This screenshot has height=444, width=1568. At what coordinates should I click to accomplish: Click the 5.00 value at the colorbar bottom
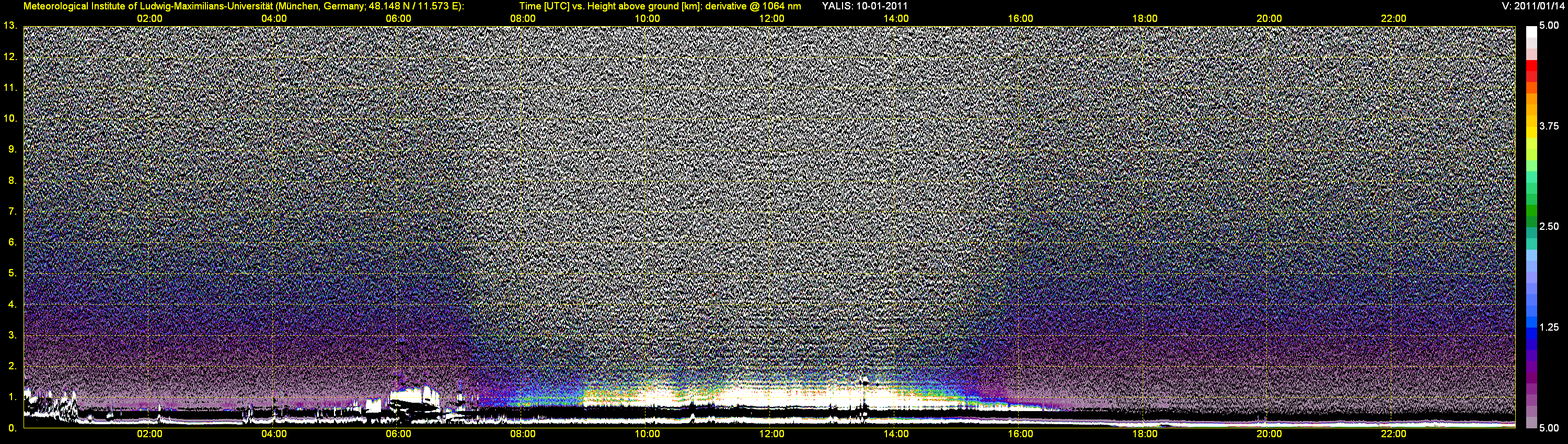click(1549, 428)
